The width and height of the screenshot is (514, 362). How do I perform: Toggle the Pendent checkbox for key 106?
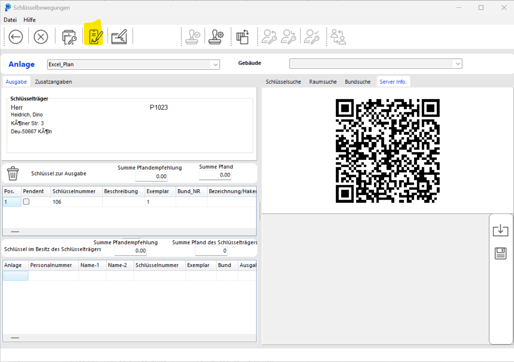(x=26, y=202)
